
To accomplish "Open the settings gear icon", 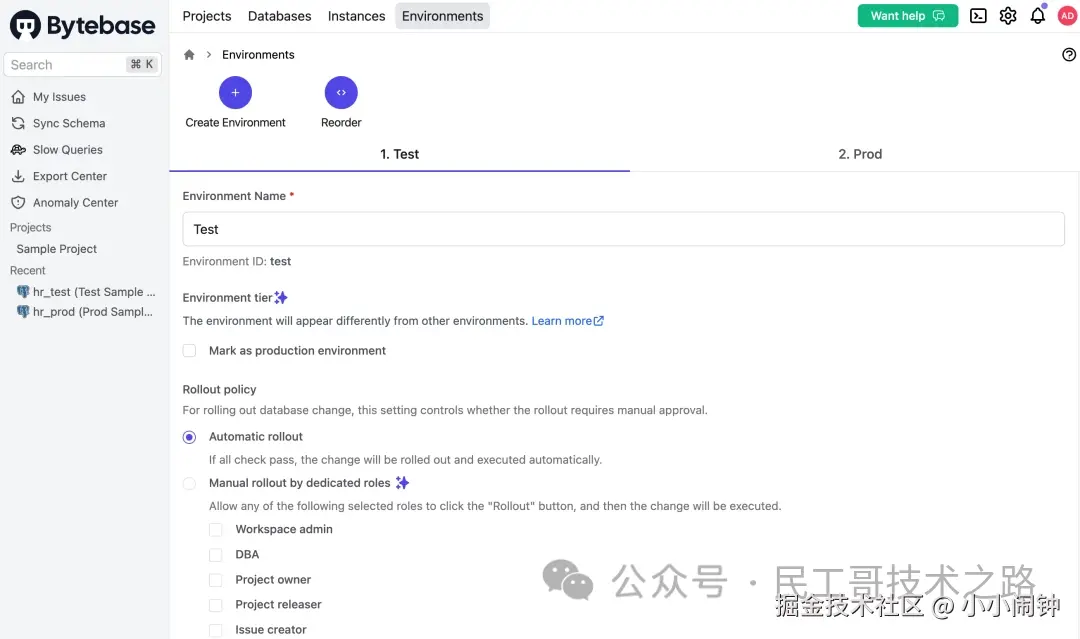I will pos(1008,16).
